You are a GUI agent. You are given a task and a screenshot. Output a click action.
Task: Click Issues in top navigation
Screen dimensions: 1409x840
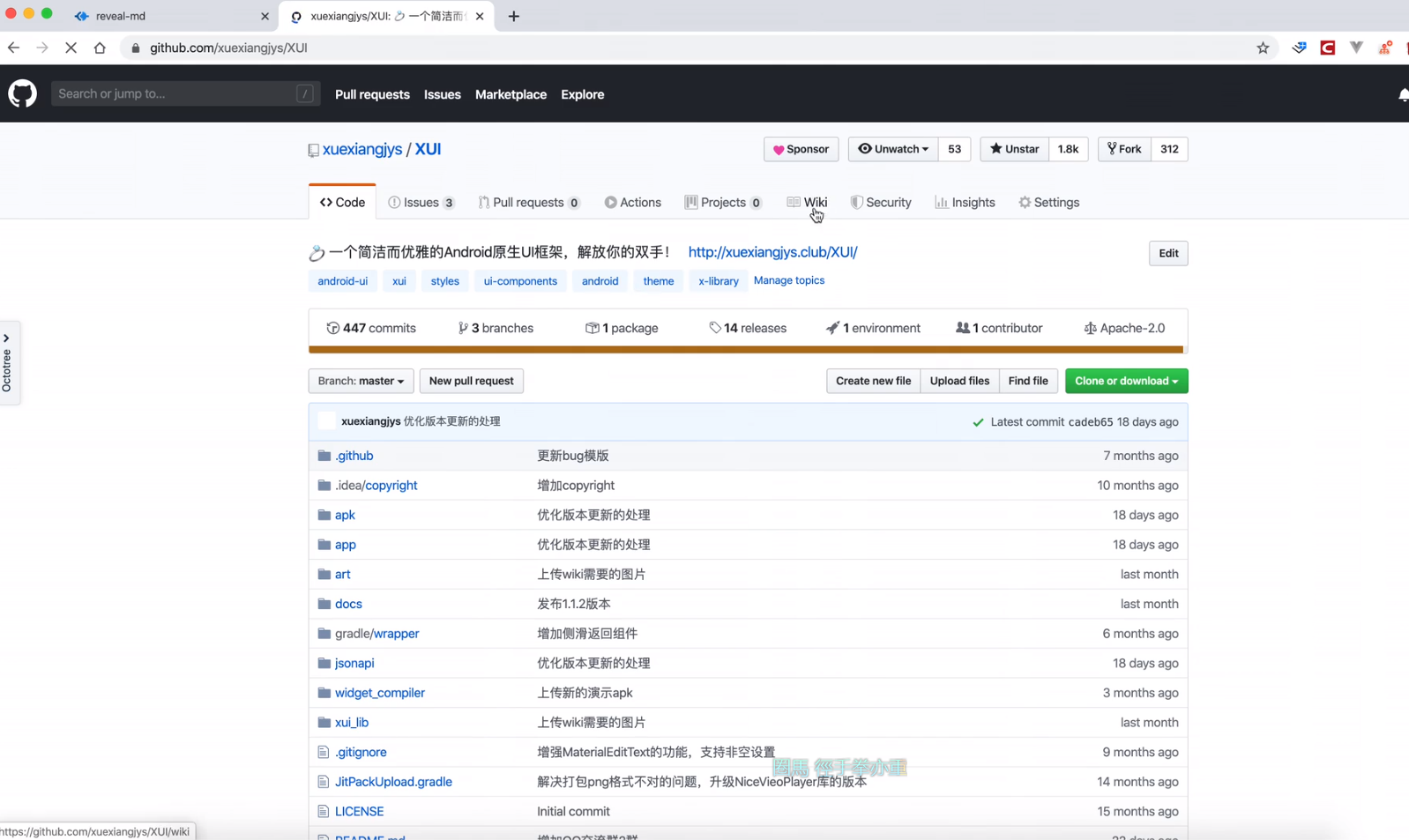tap(442, 94)
